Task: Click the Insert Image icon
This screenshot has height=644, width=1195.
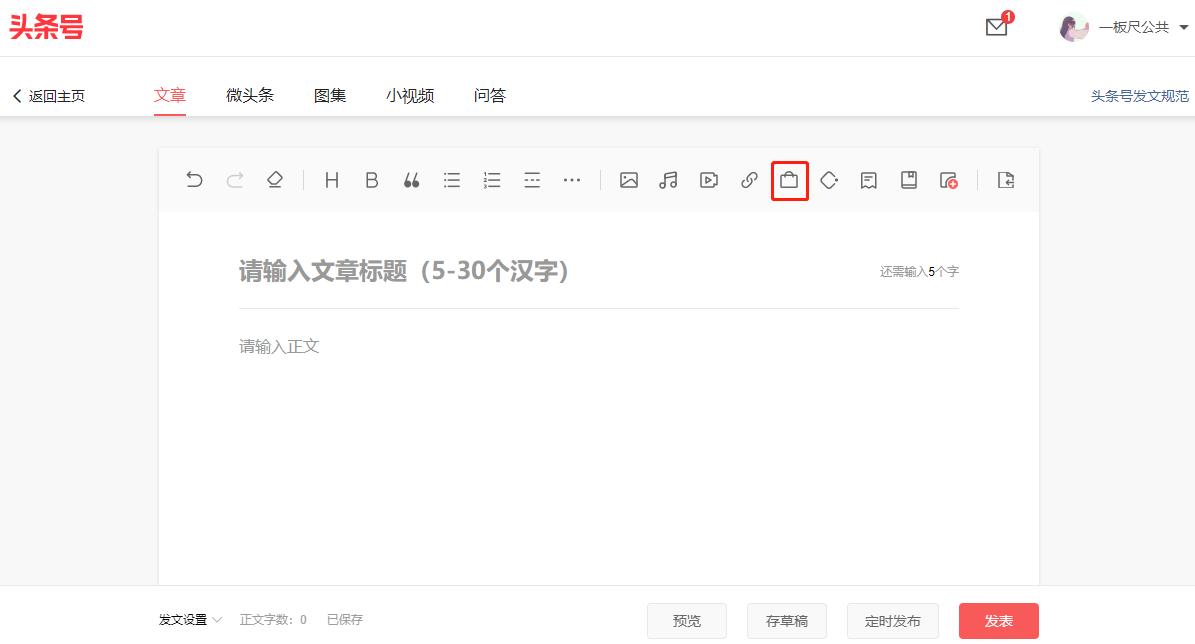Action: pos(629,180)
